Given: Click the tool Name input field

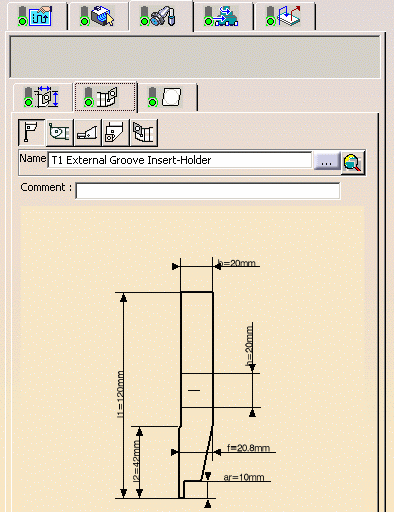Looking at the screenshot, I should (x=180, y=160).
